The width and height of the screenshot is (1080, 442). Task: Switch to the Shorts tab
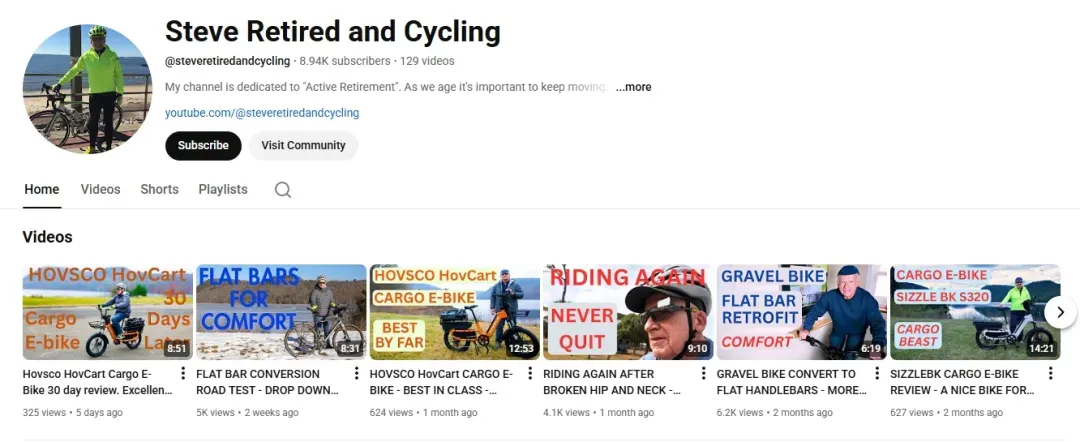159,189
